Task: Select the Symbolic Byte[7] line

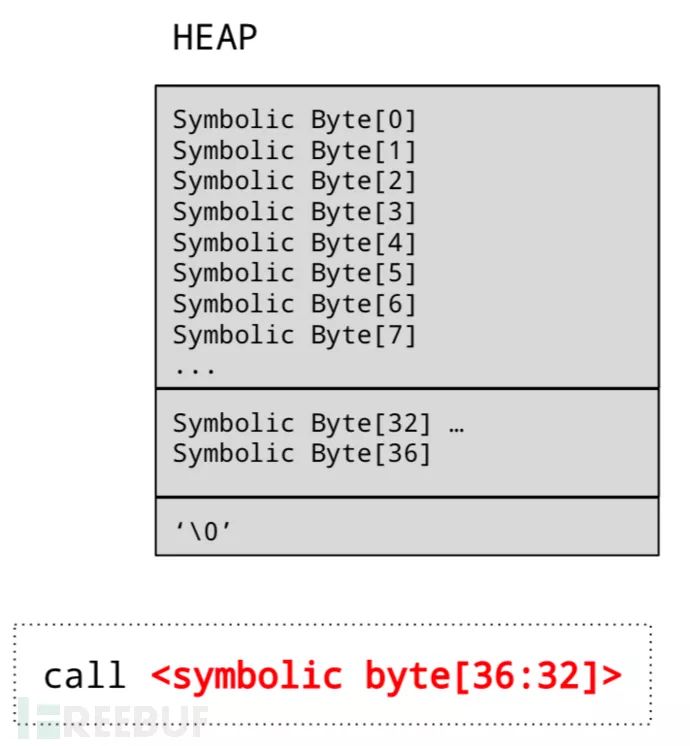Action: [294, 335]
